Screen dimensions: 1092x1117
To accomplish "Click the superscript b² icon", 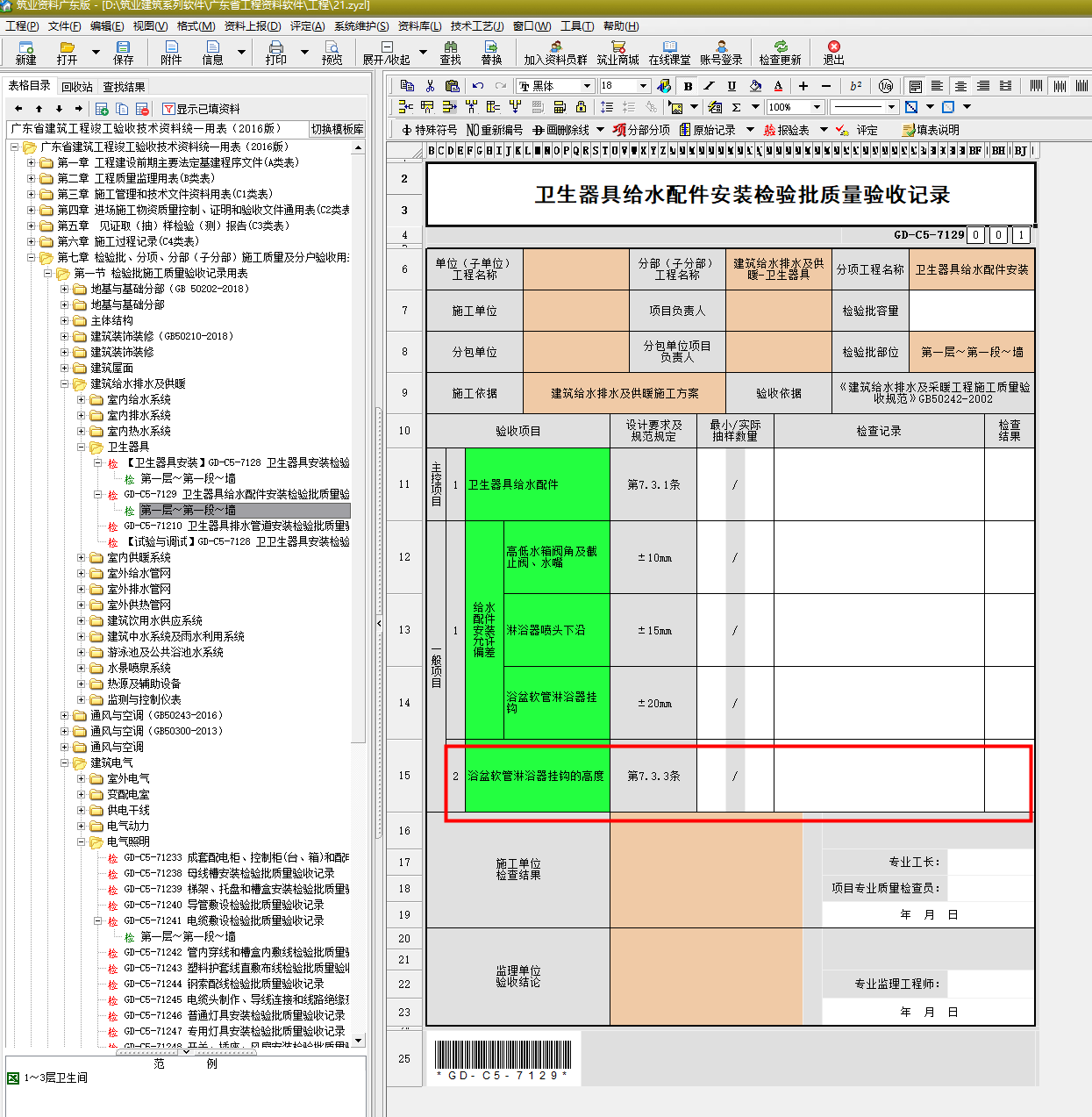I will [855, 85].
